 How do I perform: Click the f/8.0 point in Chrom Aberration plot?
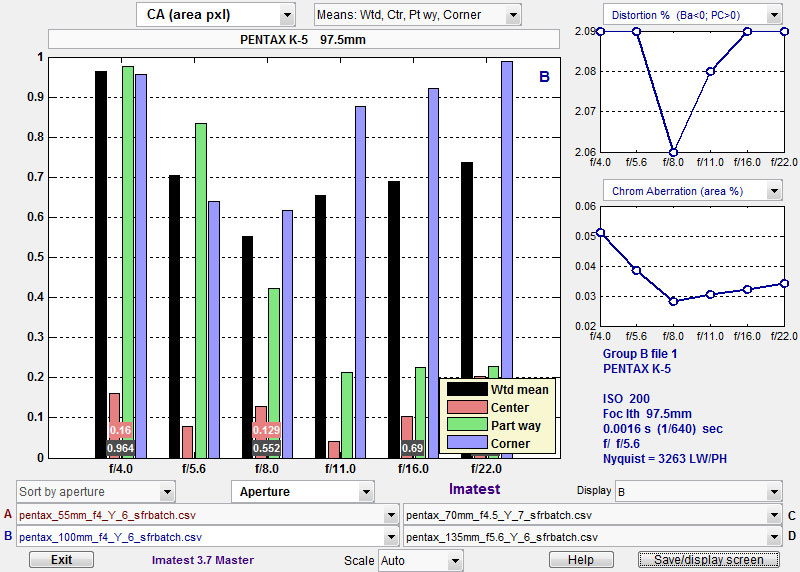point(673,302)
